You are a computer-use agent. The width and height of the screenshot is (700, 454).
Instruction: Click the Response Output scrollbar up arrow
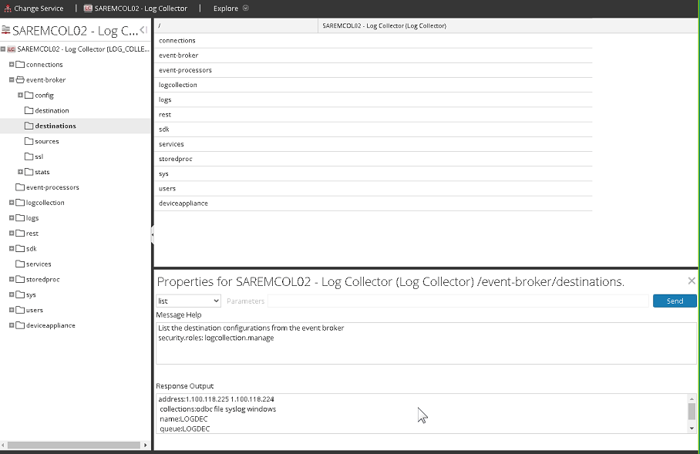click(x=692, y=399)
